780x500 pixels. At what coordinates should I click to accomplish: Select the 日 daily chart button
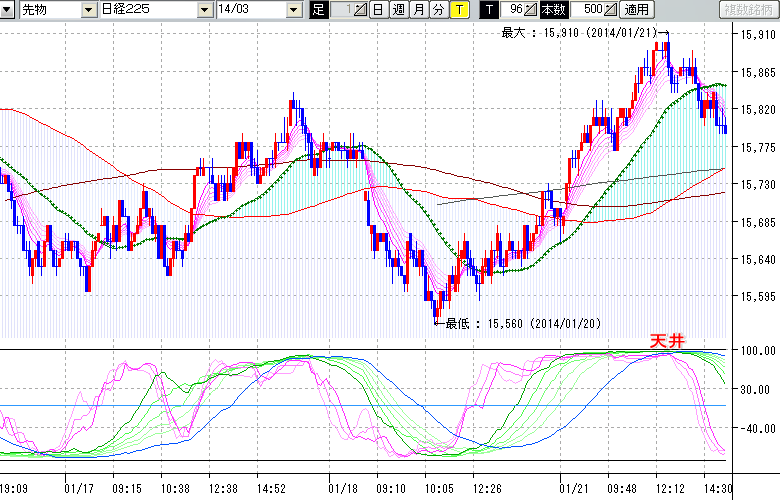pos(377,10)
